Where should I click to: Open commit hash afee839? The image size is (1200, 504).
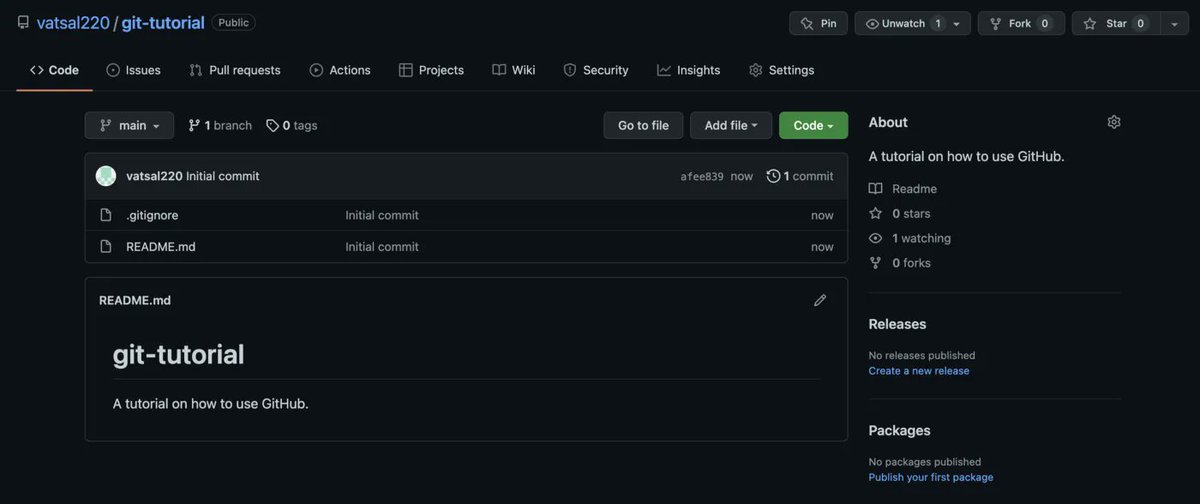coord(702,176)
